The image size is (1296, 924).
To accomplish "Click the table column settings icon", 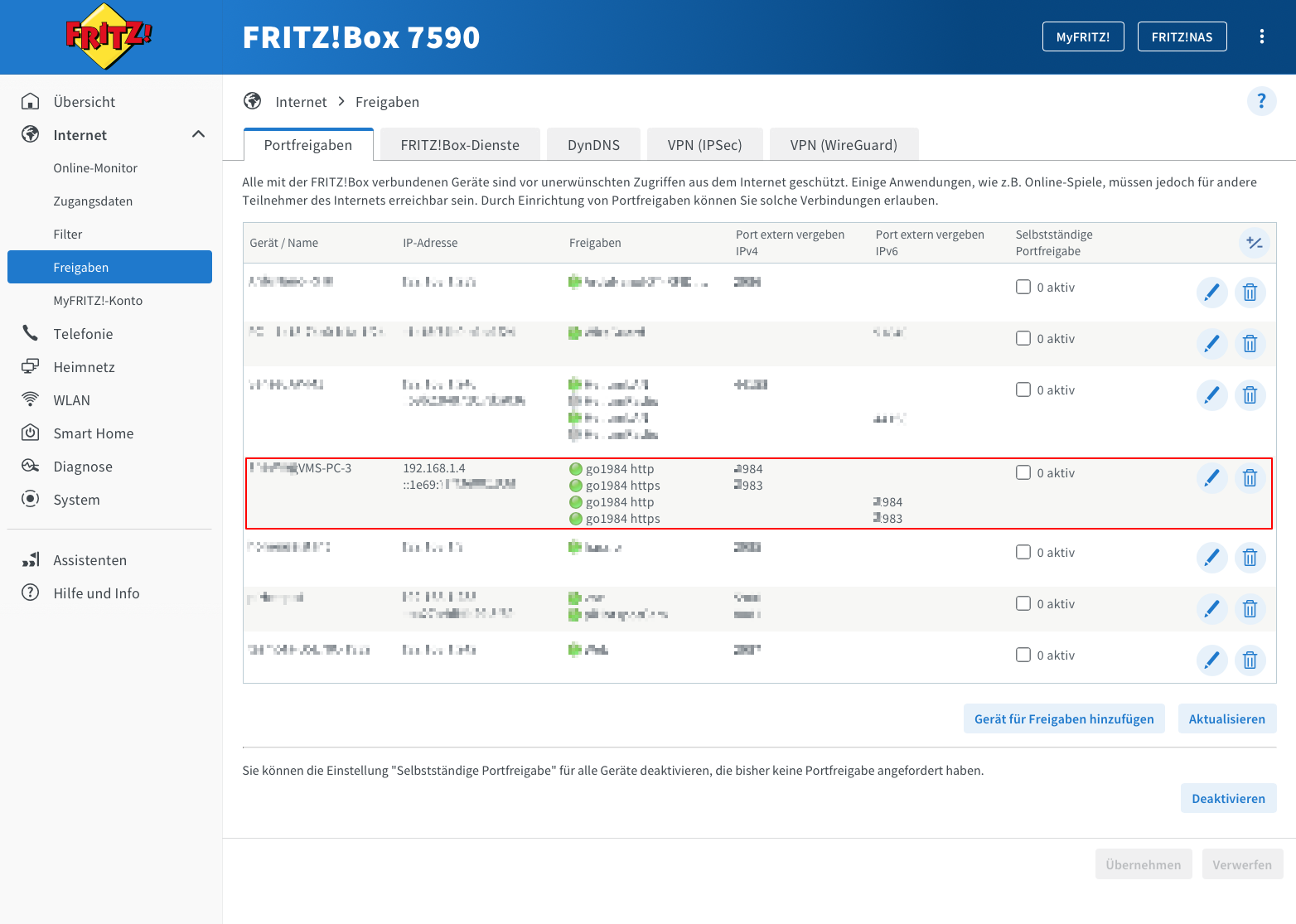I will click(1254, 243).
